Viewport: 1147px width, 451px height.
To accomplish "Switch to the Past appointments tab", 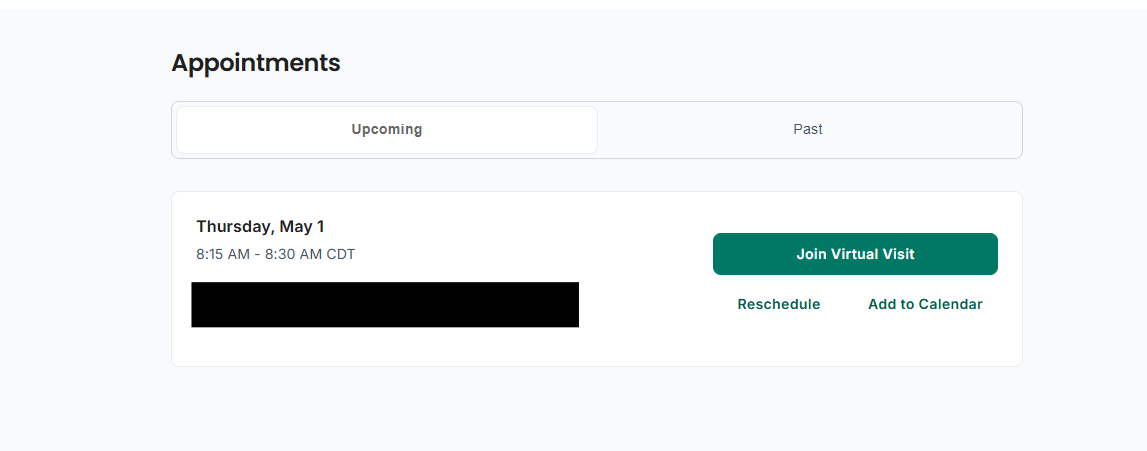I will pyautogui.click(x=808, y=130).
